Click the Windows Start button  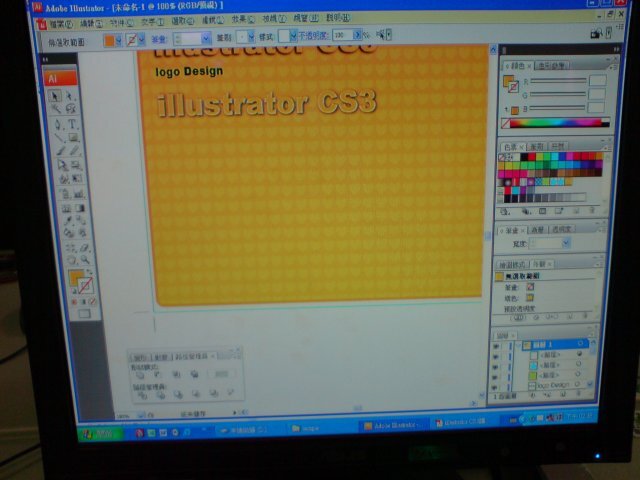tap(99, 433)
